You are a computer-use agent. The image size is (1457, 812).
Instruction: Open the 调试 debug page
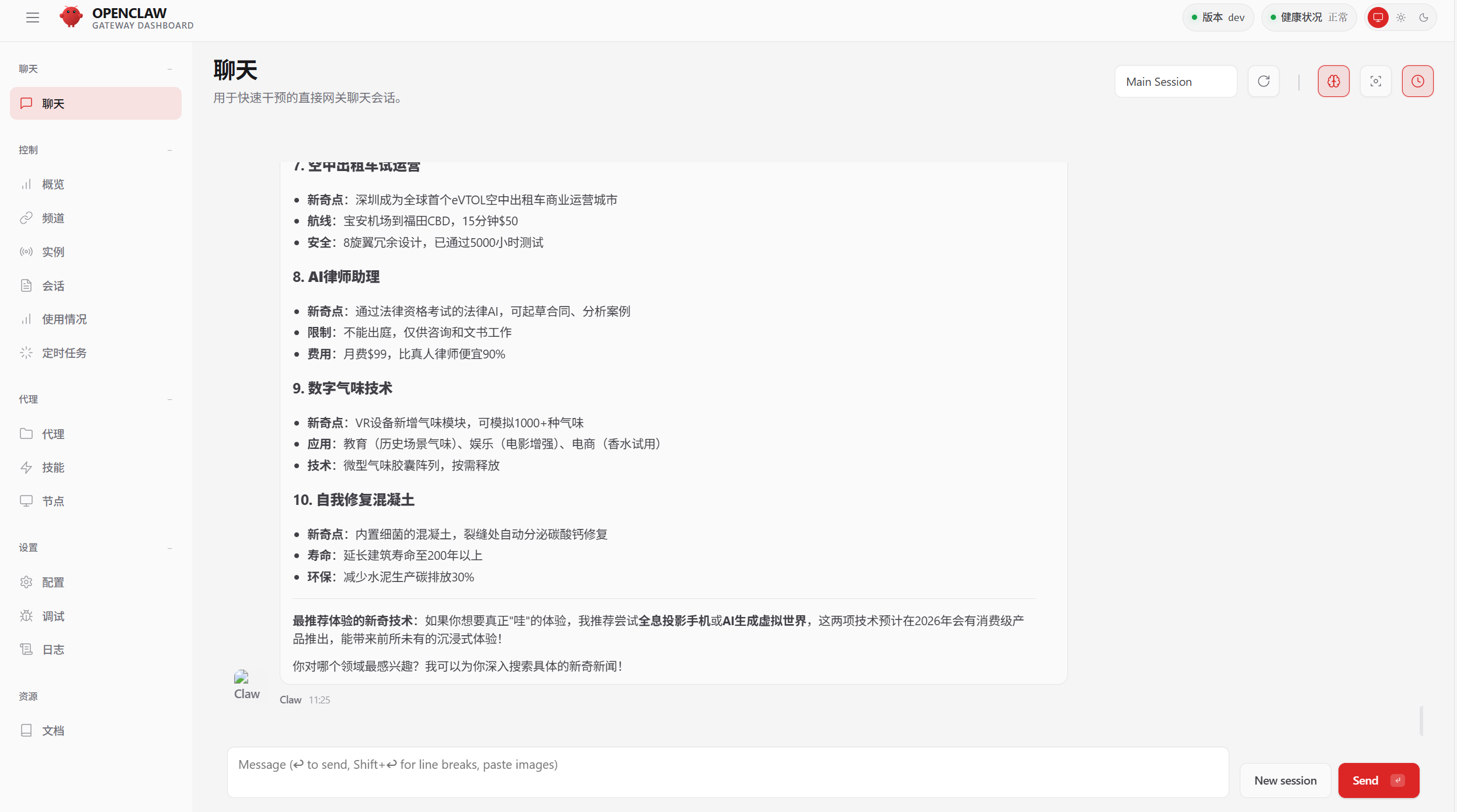(53, 616)
